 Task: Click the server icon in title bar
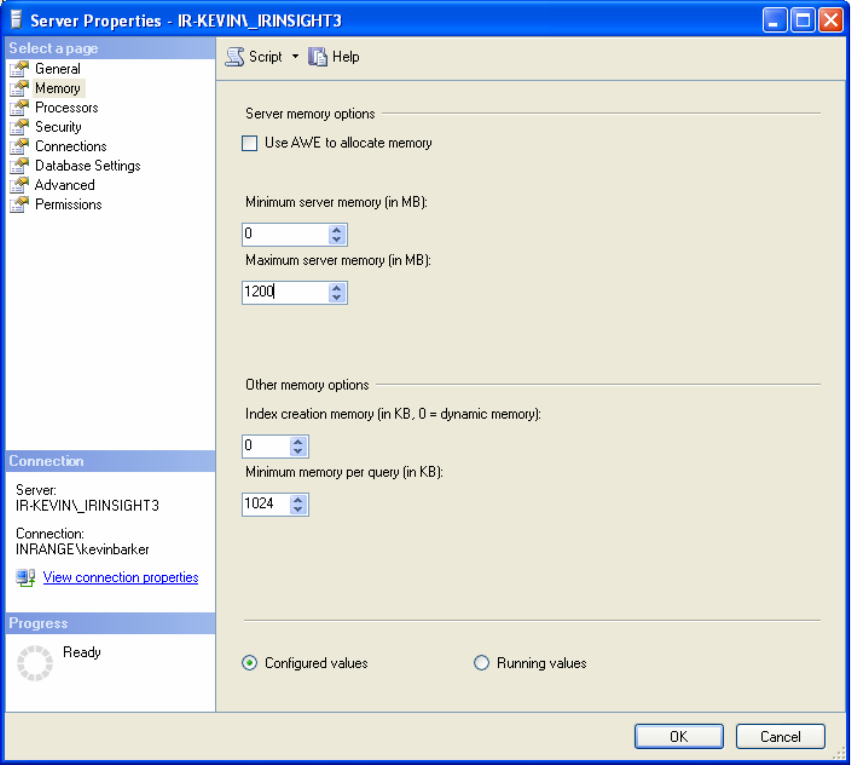[16, 20]
